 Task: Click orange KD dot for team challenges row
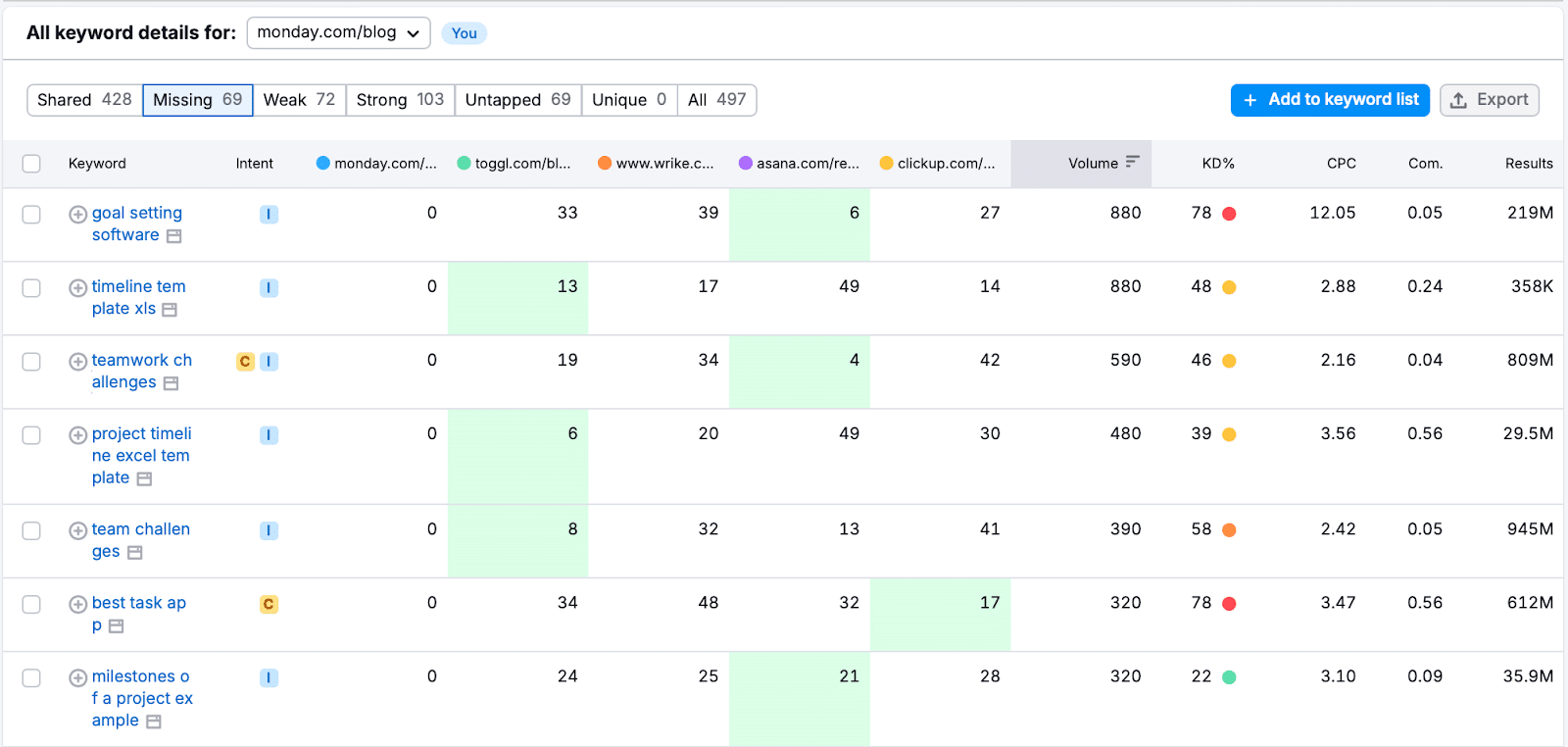(1229, 530)
